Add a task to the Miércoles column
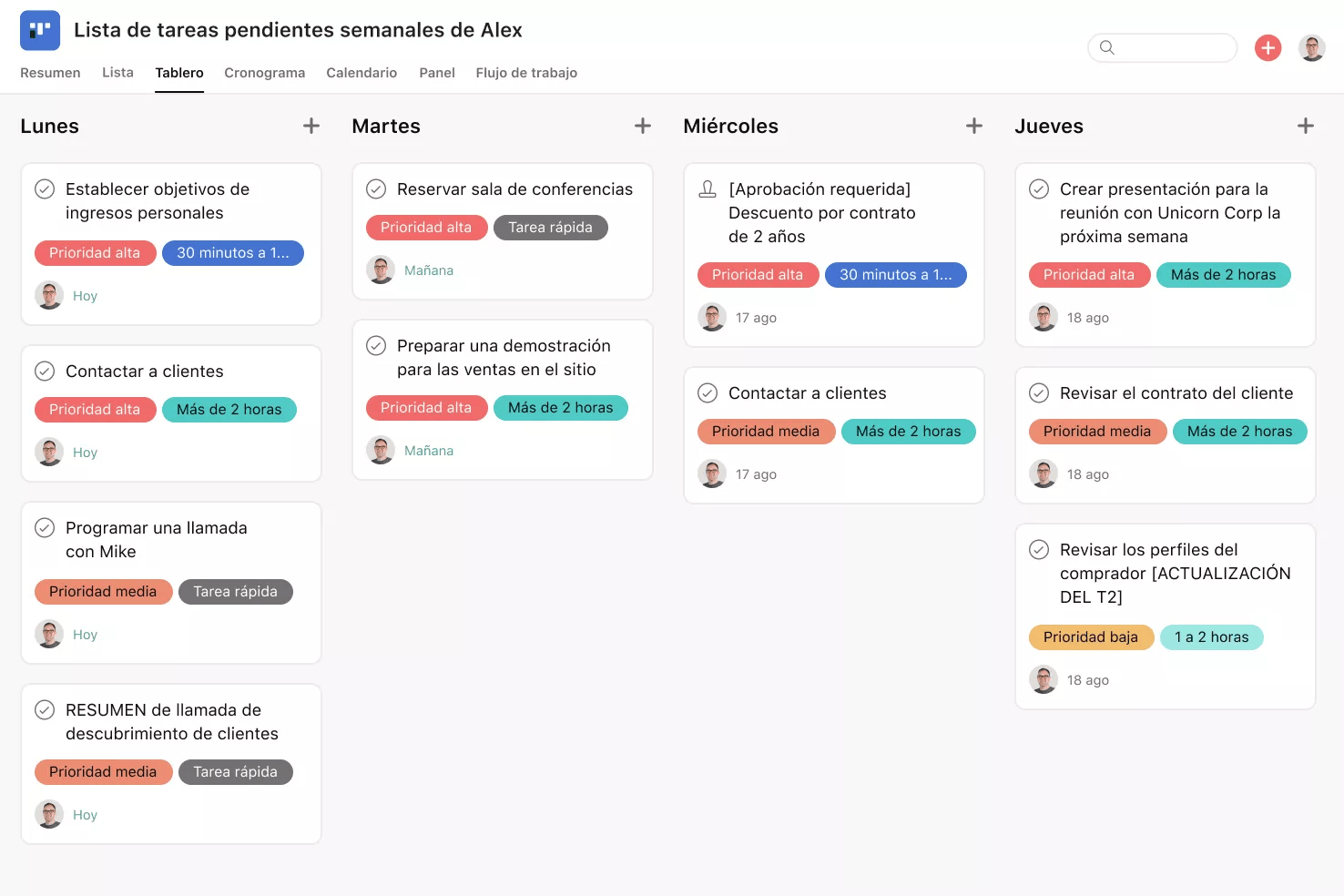 coord(974,126)
